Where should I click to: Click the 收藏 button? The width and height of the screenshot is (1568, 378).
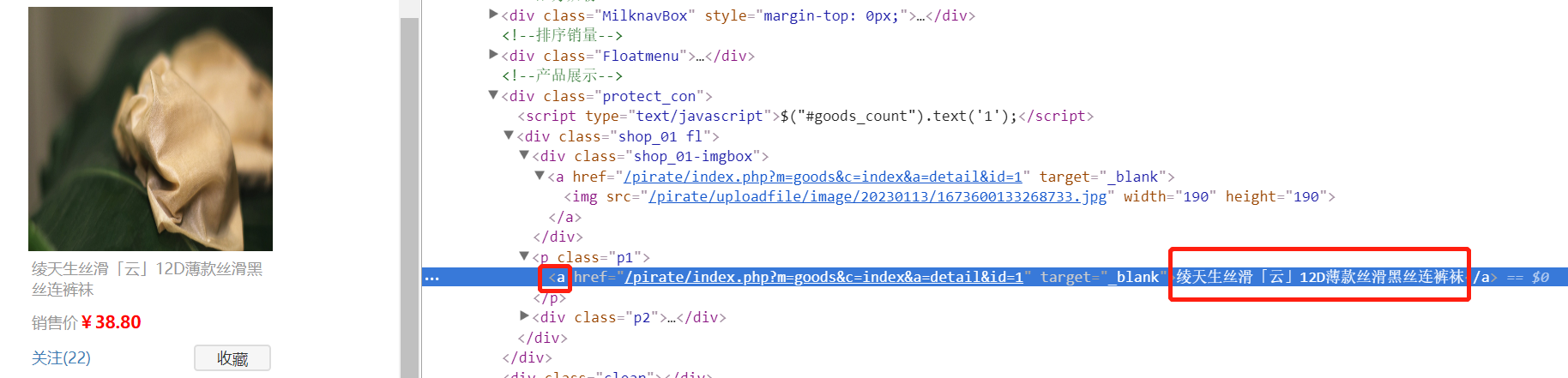[232, 358]
